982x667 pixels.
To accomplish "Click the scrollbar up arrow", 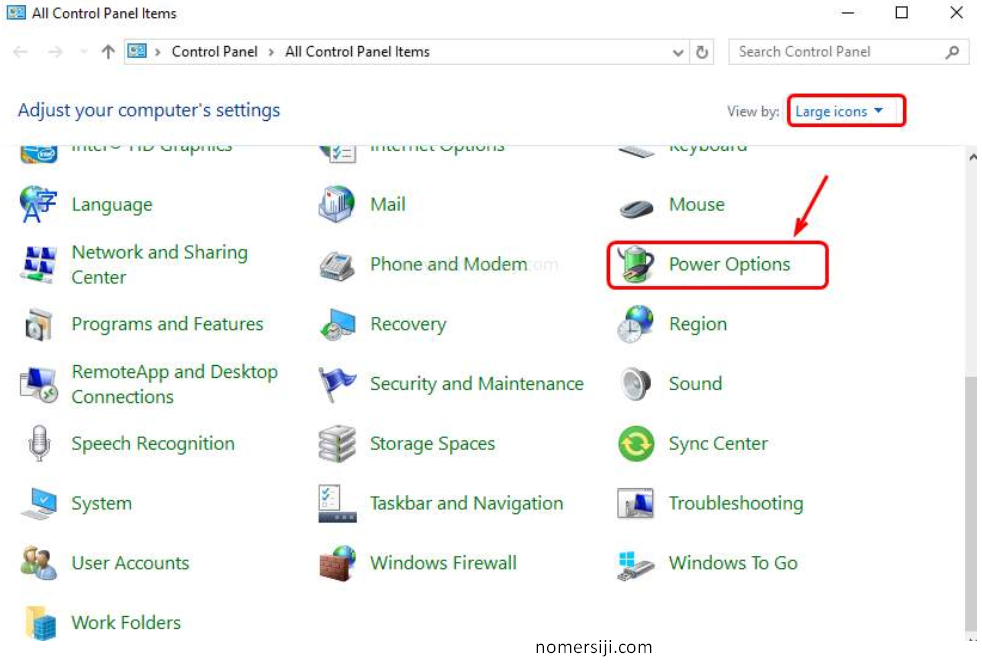I will [972, 157].
